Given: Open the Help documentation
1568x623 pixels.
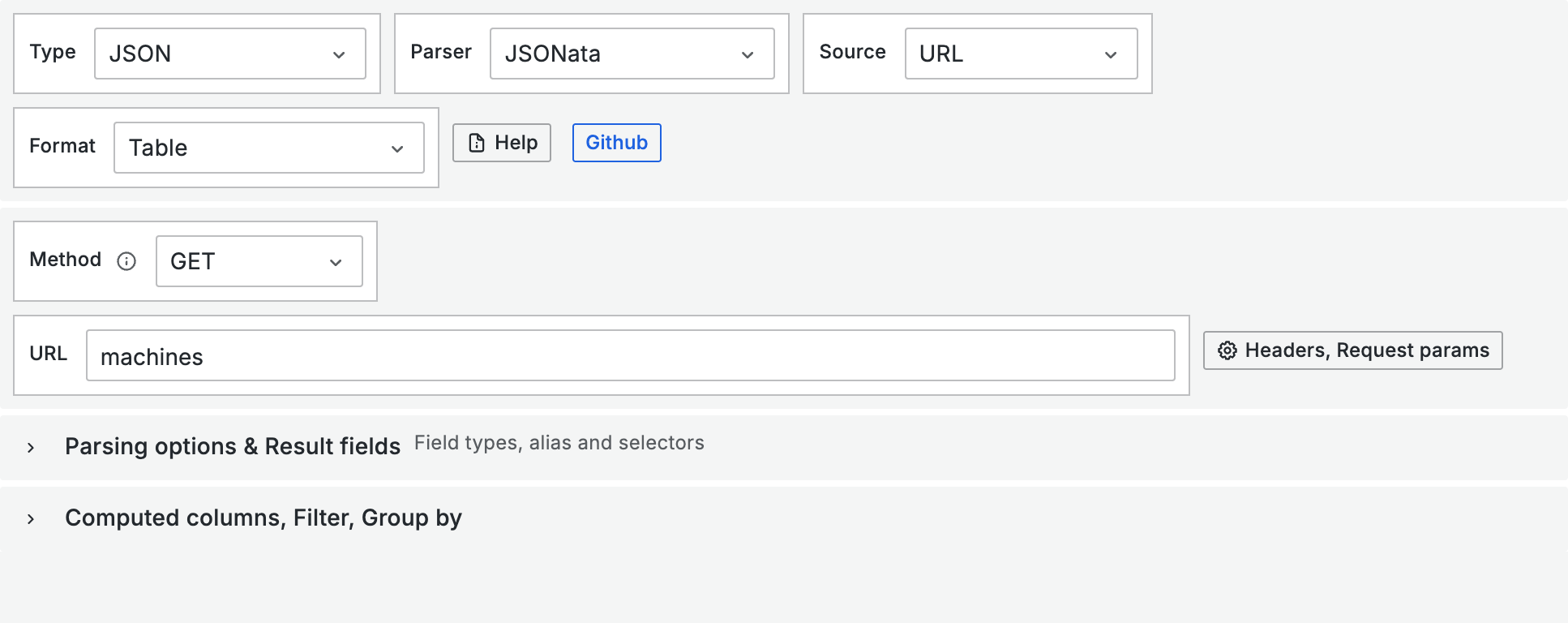Looking at the screenshot, I should (502, 143).
